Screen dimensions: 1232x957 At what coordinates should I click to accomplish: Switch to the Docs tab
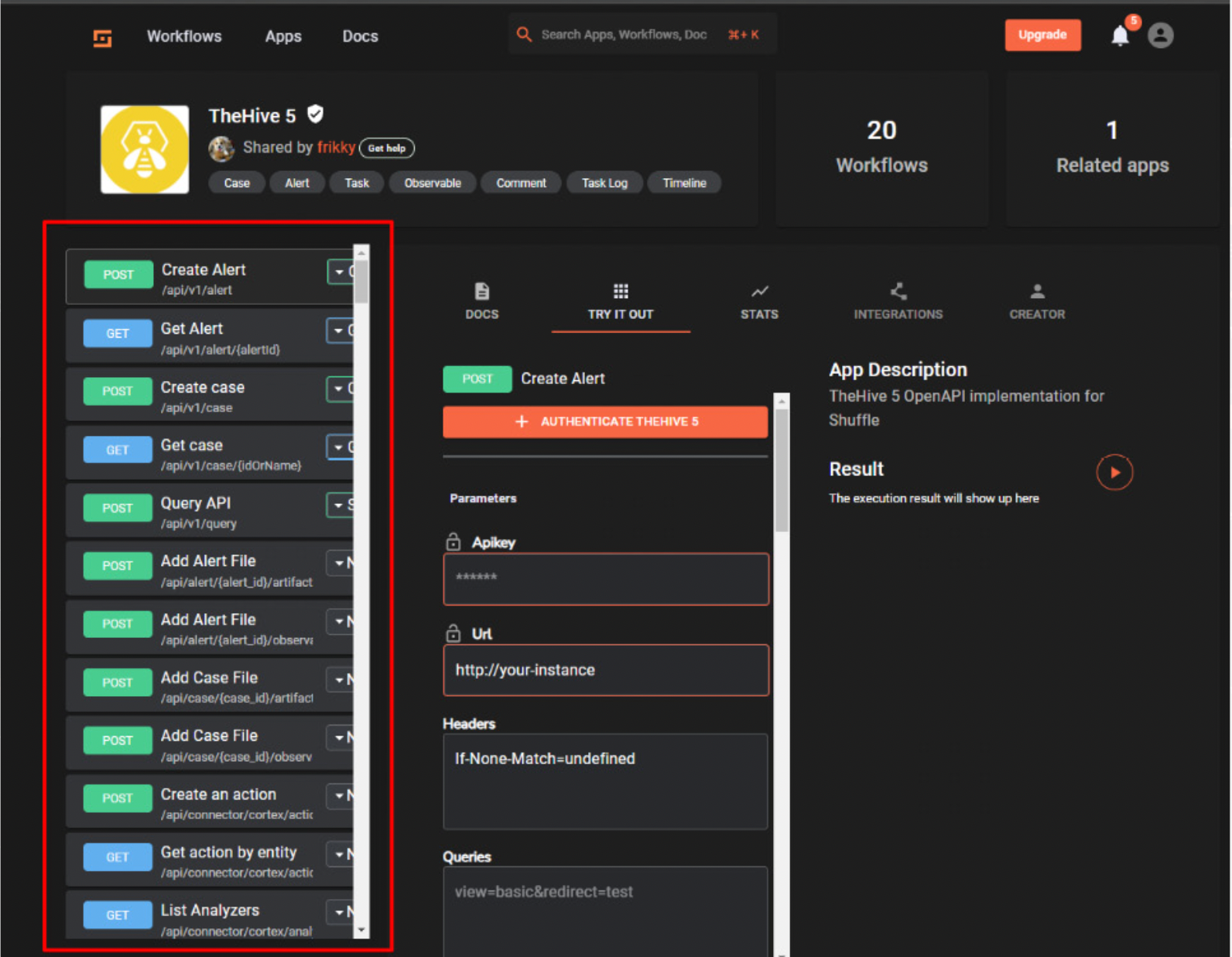(481, 301)
